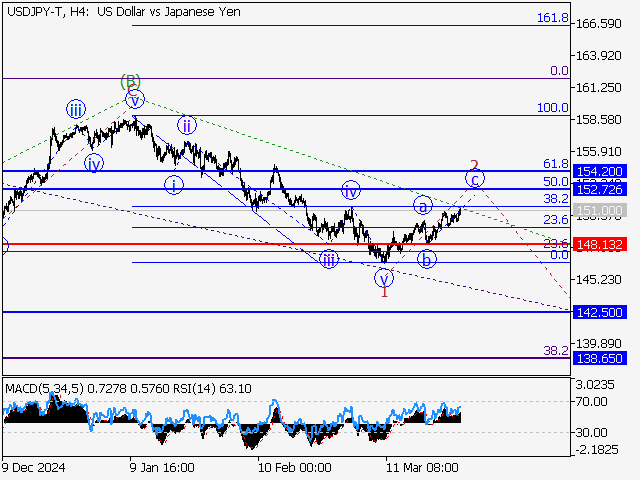Click the red wave '1' label

(383, 293)
